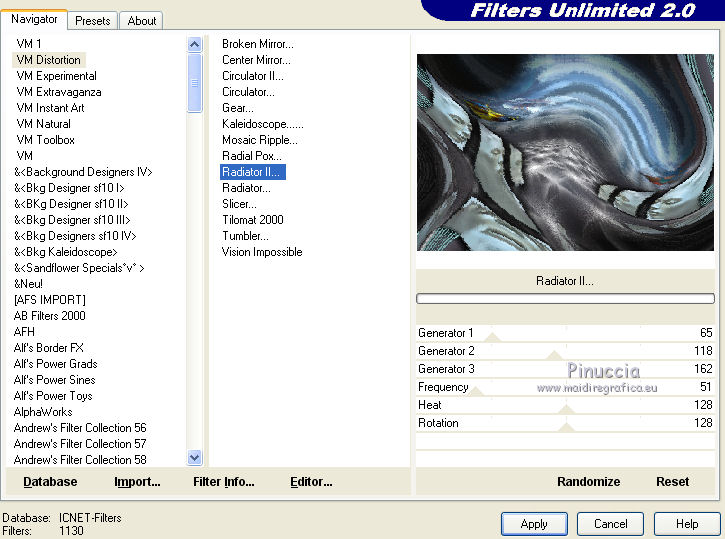The width and height of the screenshot is (725, 539).
Task: Choose the Circulator II... filter
Action: click(x=252, y=76)
